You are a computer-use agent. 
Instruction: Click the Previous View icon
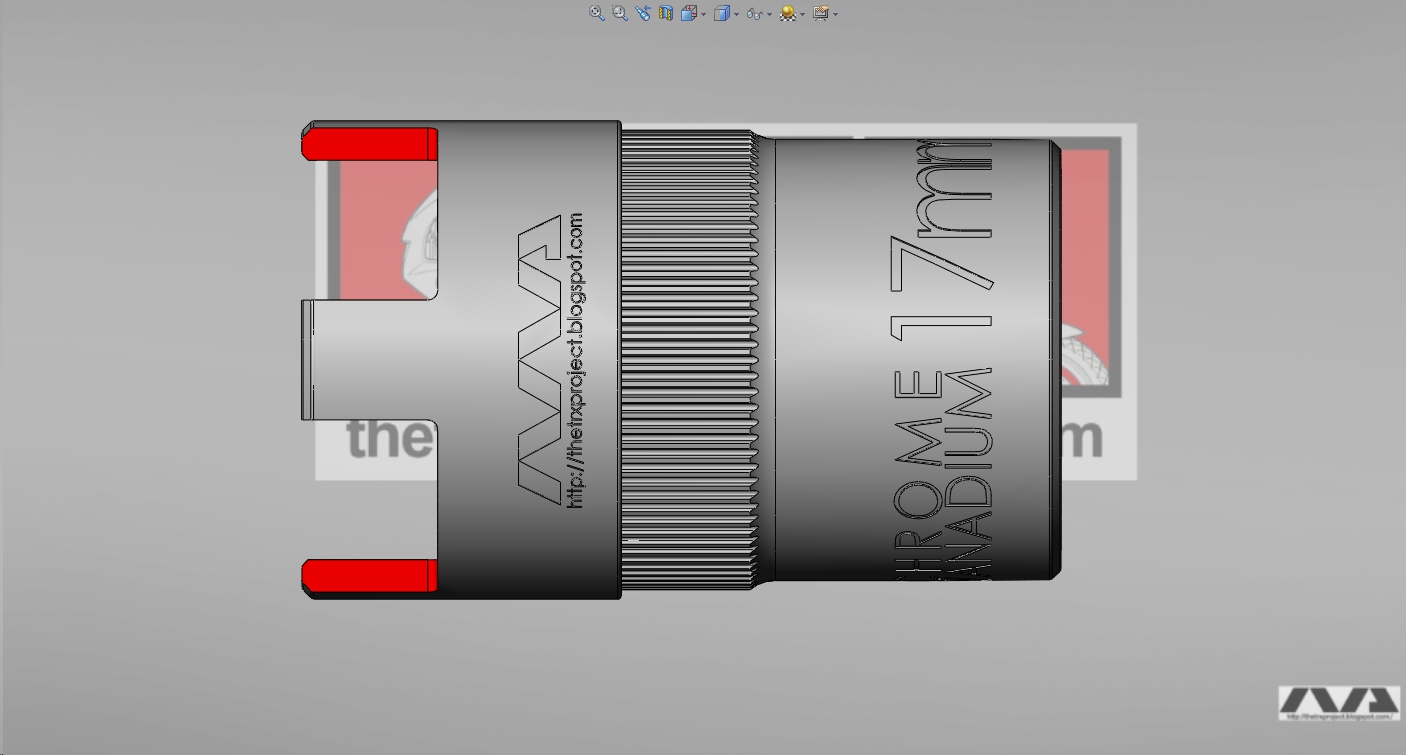(x=643, y=13)
